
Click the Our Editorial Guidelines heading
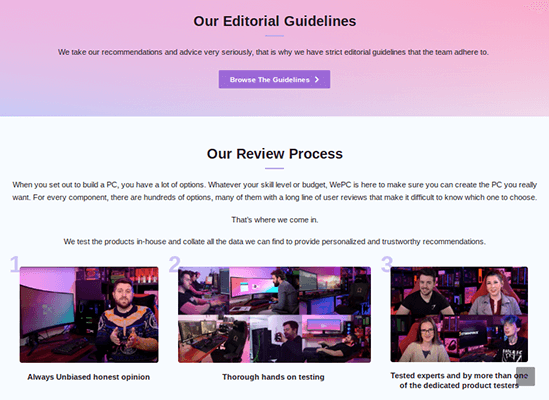[x=274, y=21]
